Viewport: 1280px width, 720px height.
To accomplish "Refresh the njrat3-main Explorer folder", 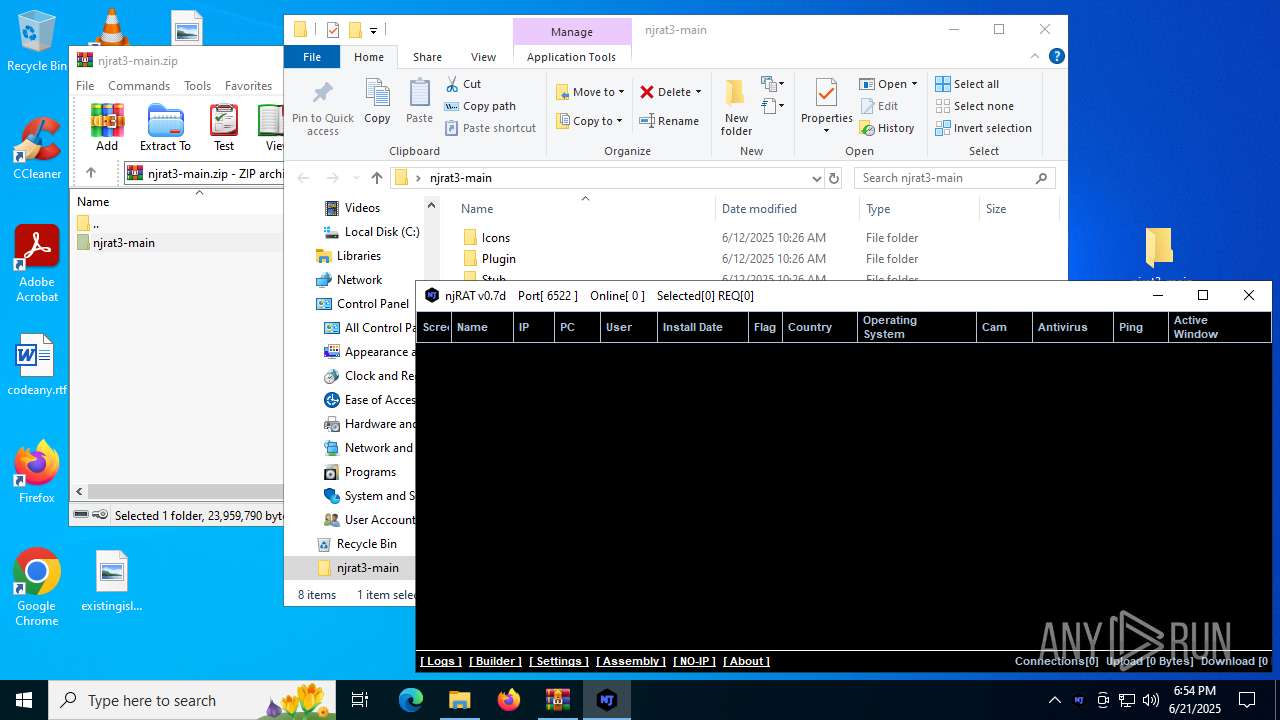I will click(x=834, y=178).
